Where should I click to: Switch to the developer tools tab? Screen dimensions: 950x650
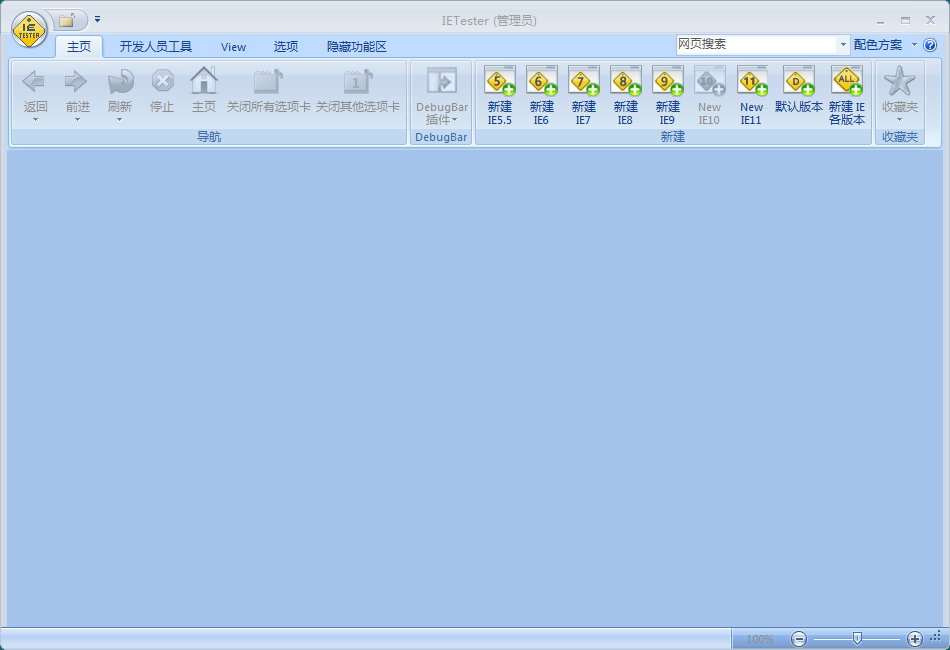click(155, 46)
